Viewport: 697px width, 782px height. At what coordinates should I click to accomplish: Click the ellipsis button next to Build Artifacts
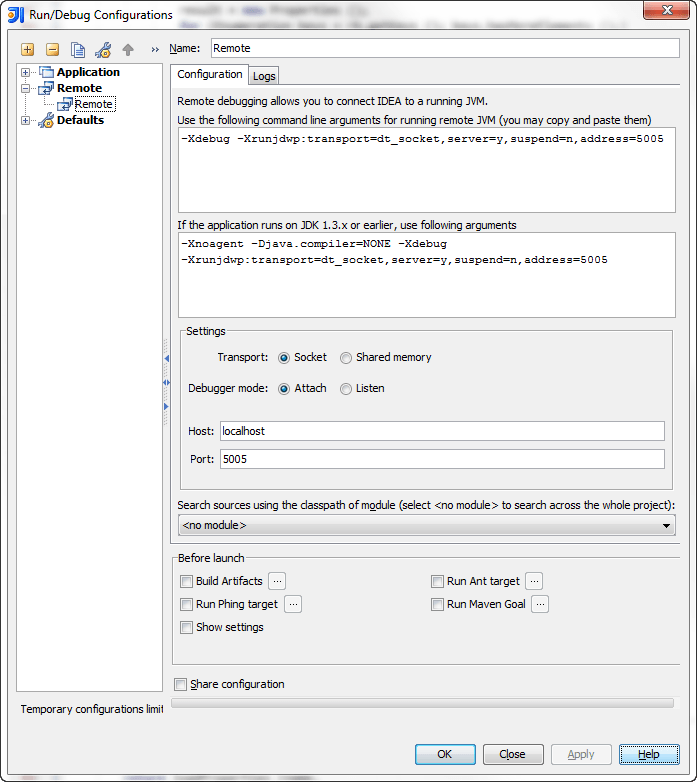pyautogui.click(x=278, y=581)
